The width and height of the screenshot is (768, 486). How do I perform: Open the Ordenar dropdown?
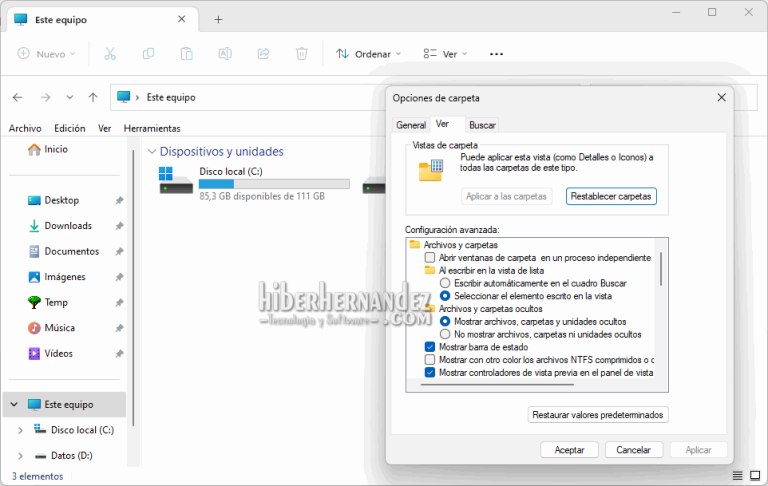[x=367, y=54]
